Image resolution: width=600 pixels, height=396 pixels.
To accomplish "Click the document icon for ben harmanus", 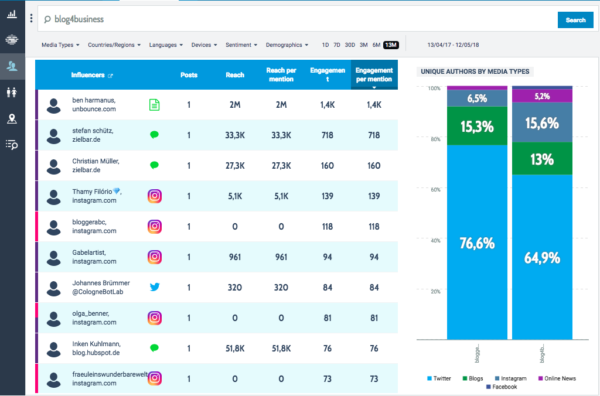I will [x=154, y=105].
